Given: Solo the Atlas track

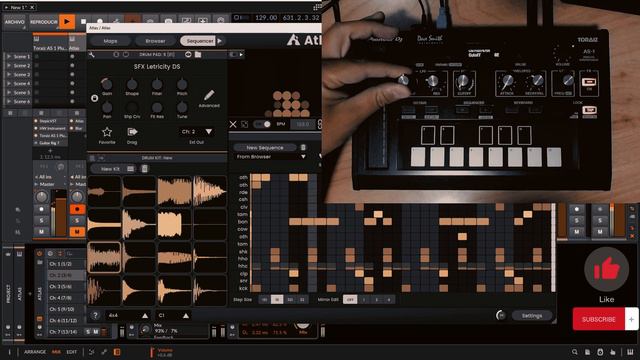Looking at the screenshot, I should 77,221.
